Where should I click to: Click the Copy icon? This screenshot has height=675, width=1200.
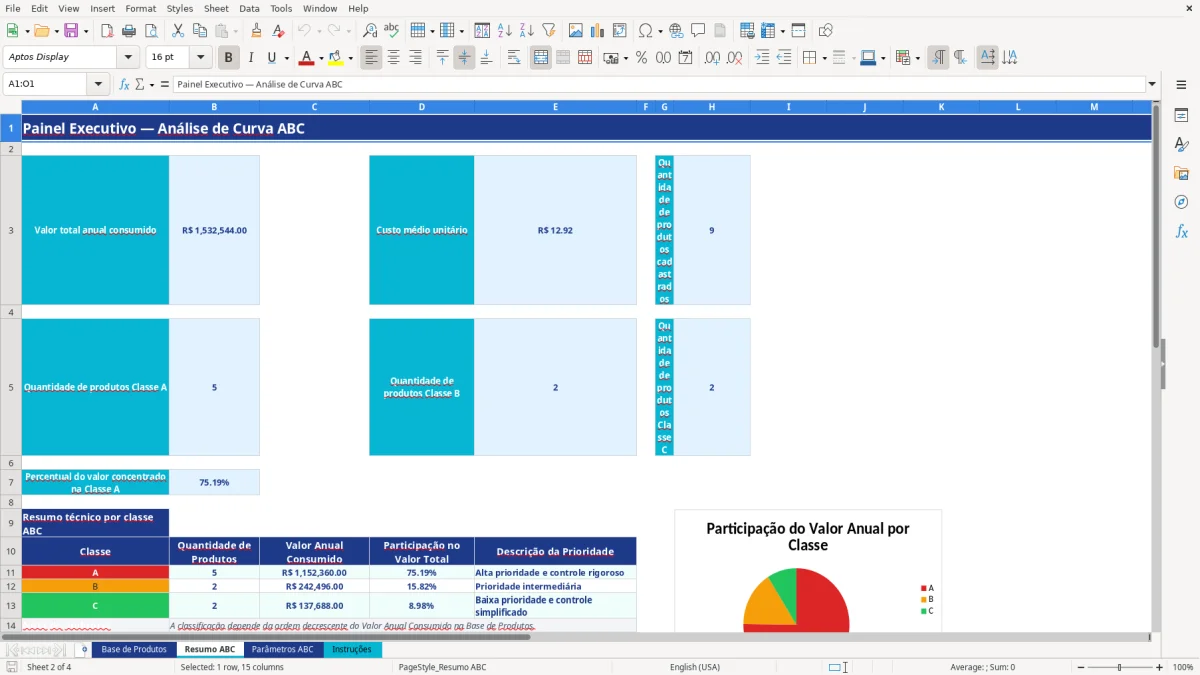199,31
